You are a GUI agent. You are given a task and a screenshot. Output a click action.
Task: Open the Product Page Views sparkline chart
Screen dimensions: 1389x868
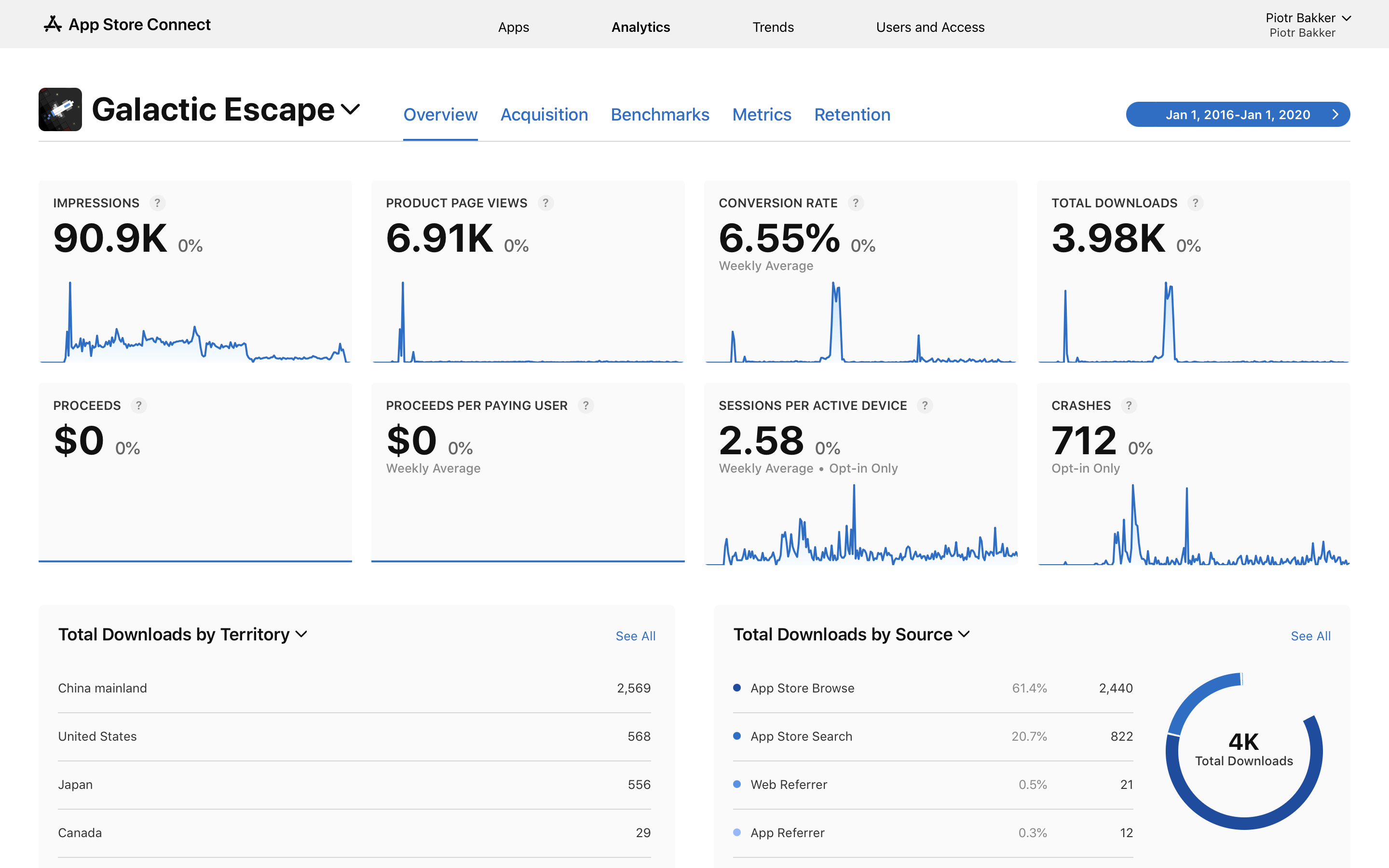coord(528,322)
